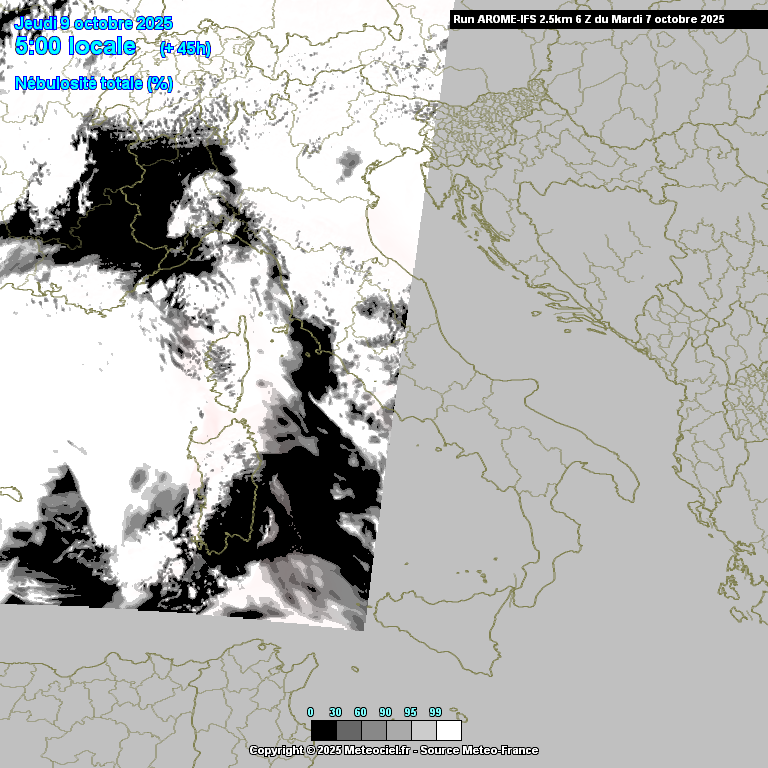
Task: Click the Nébulosité totale (%) title
Action: (94, 84)
